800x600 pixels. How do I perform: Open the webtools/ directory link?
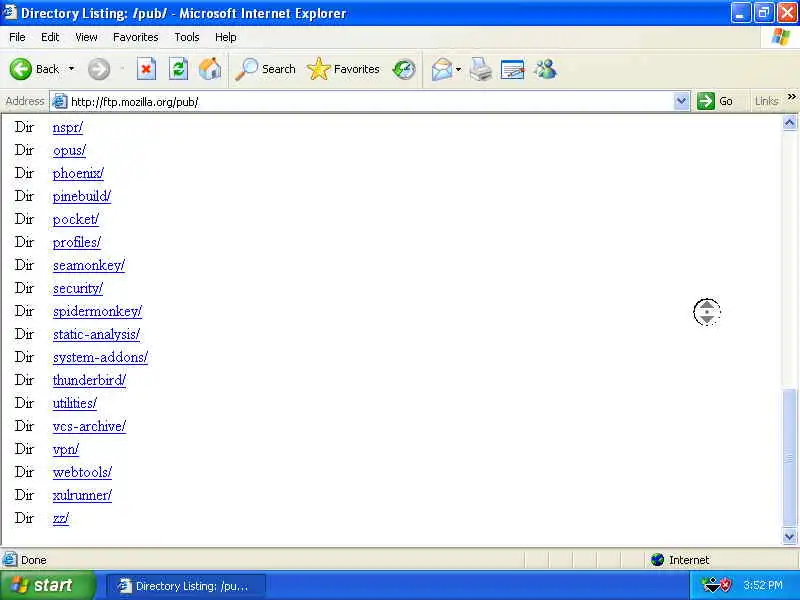(82, 472)
